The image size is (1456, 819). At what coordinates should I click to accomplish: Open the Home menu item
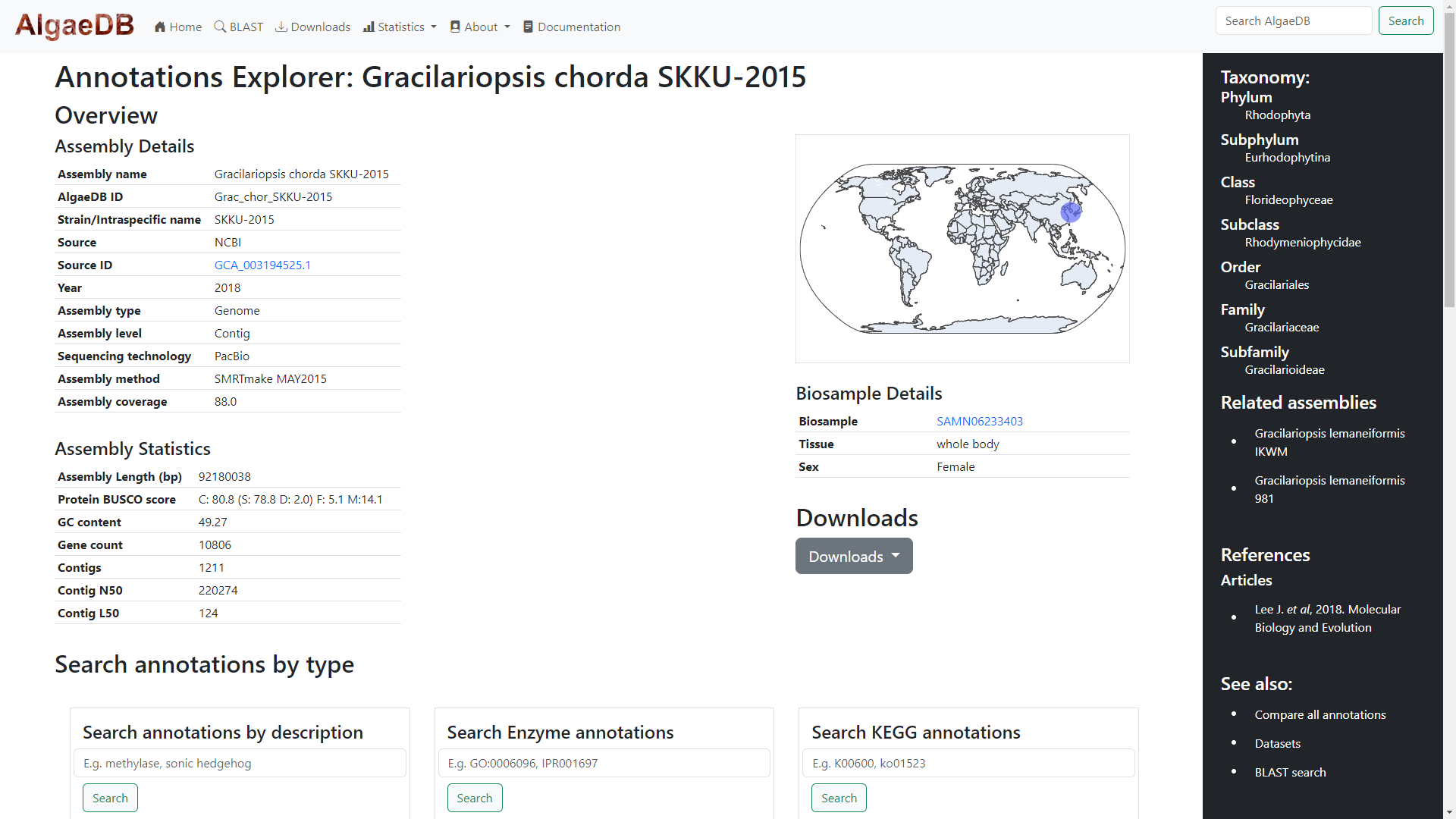pos(178,27)
